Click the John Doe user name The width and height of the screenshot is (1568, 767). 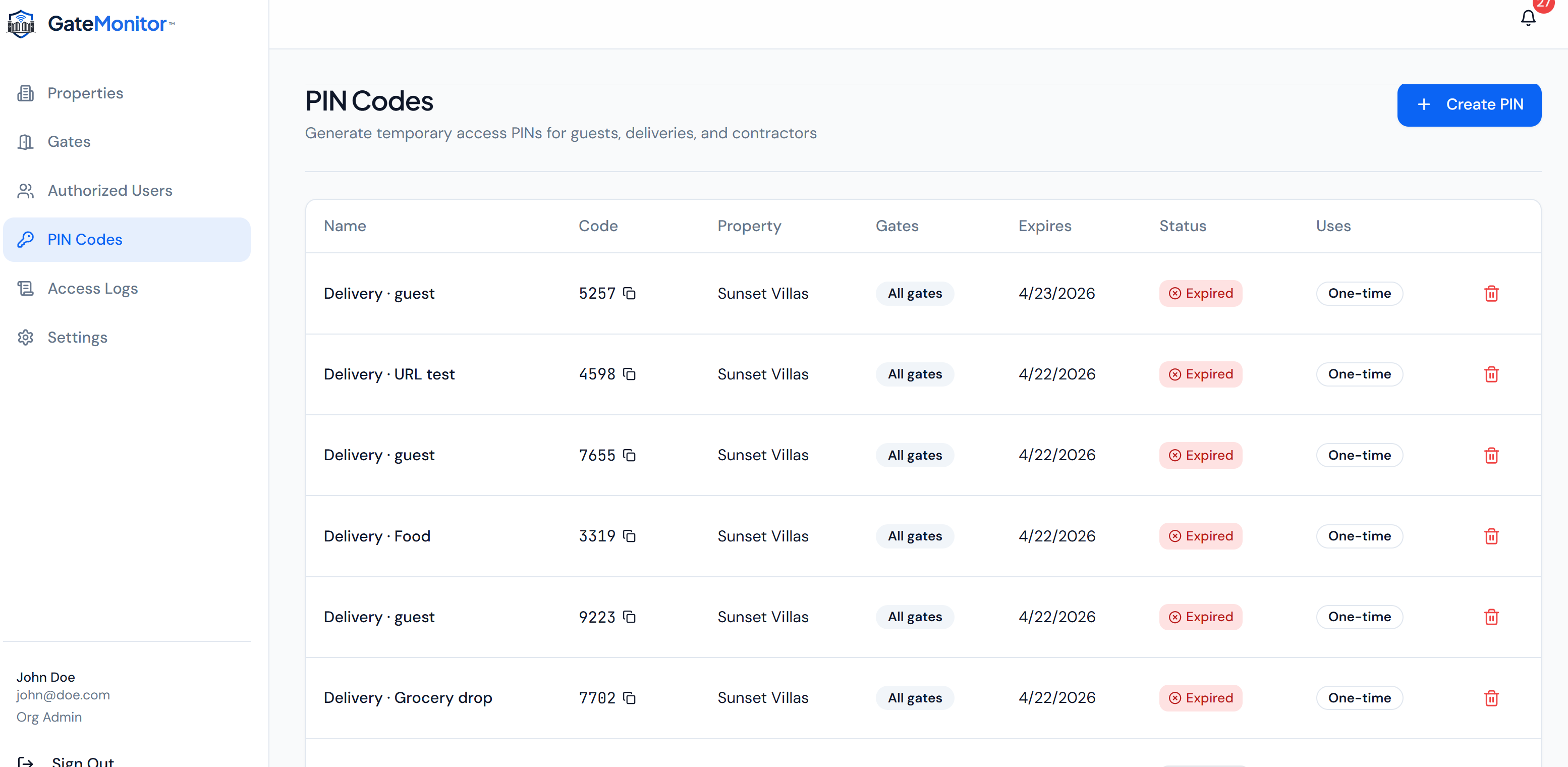[x=45, y=678]
